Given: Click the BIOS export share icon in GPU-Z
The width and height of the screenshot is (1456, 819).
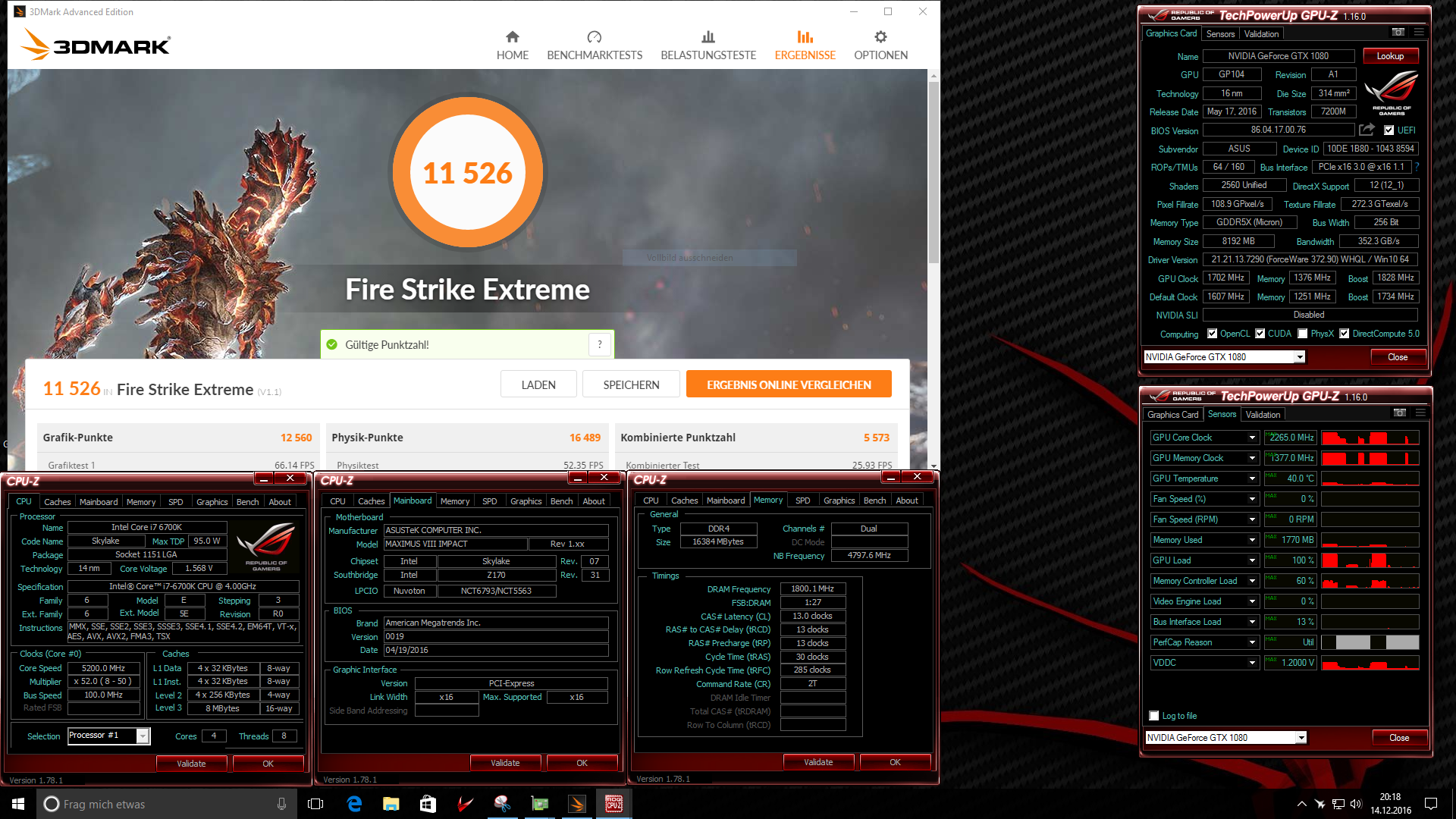Looking at the screenshot, I should point(1367,130).
